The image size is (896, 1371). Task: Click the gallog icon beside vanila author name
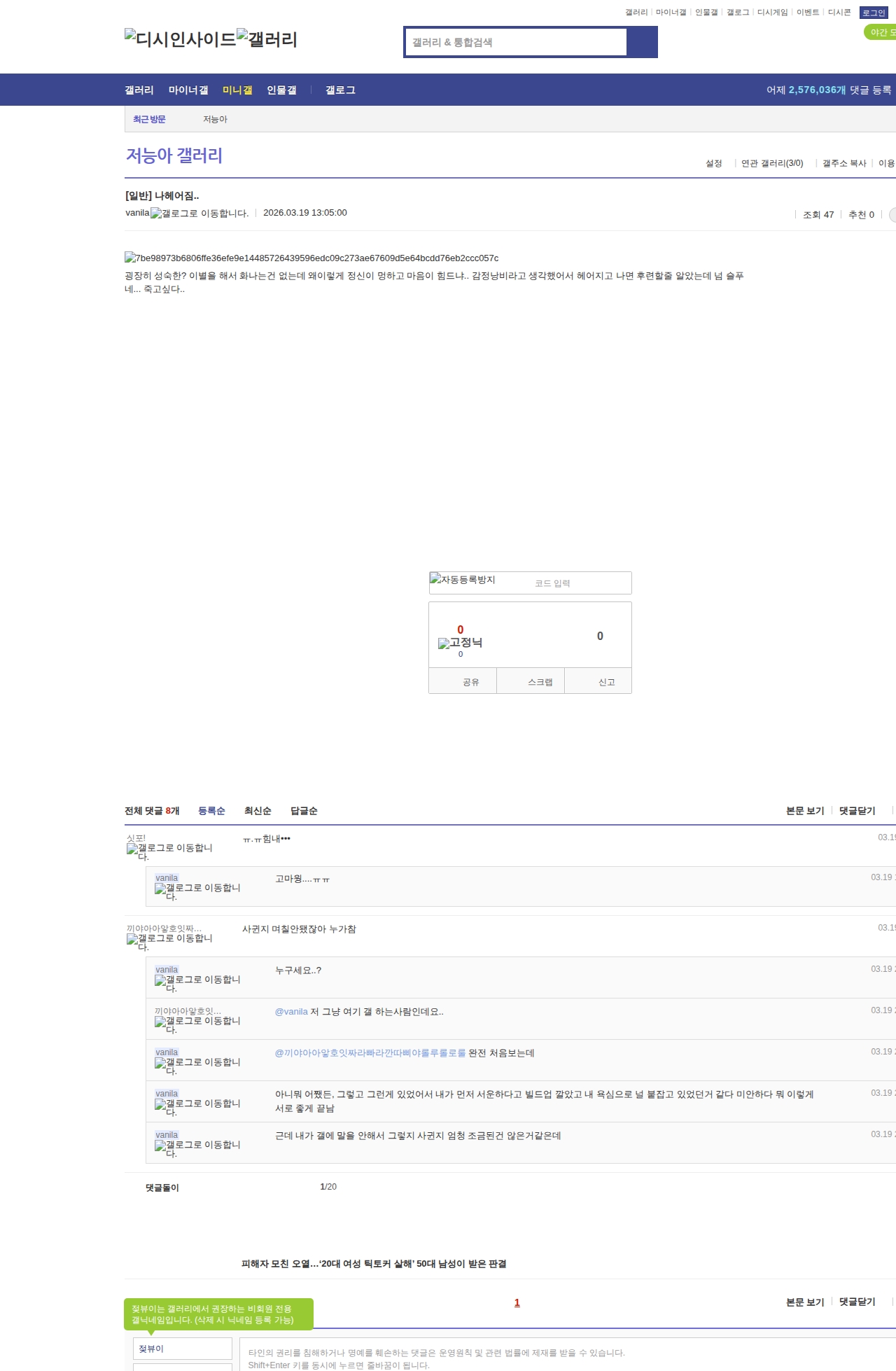(x=199, y=214)
